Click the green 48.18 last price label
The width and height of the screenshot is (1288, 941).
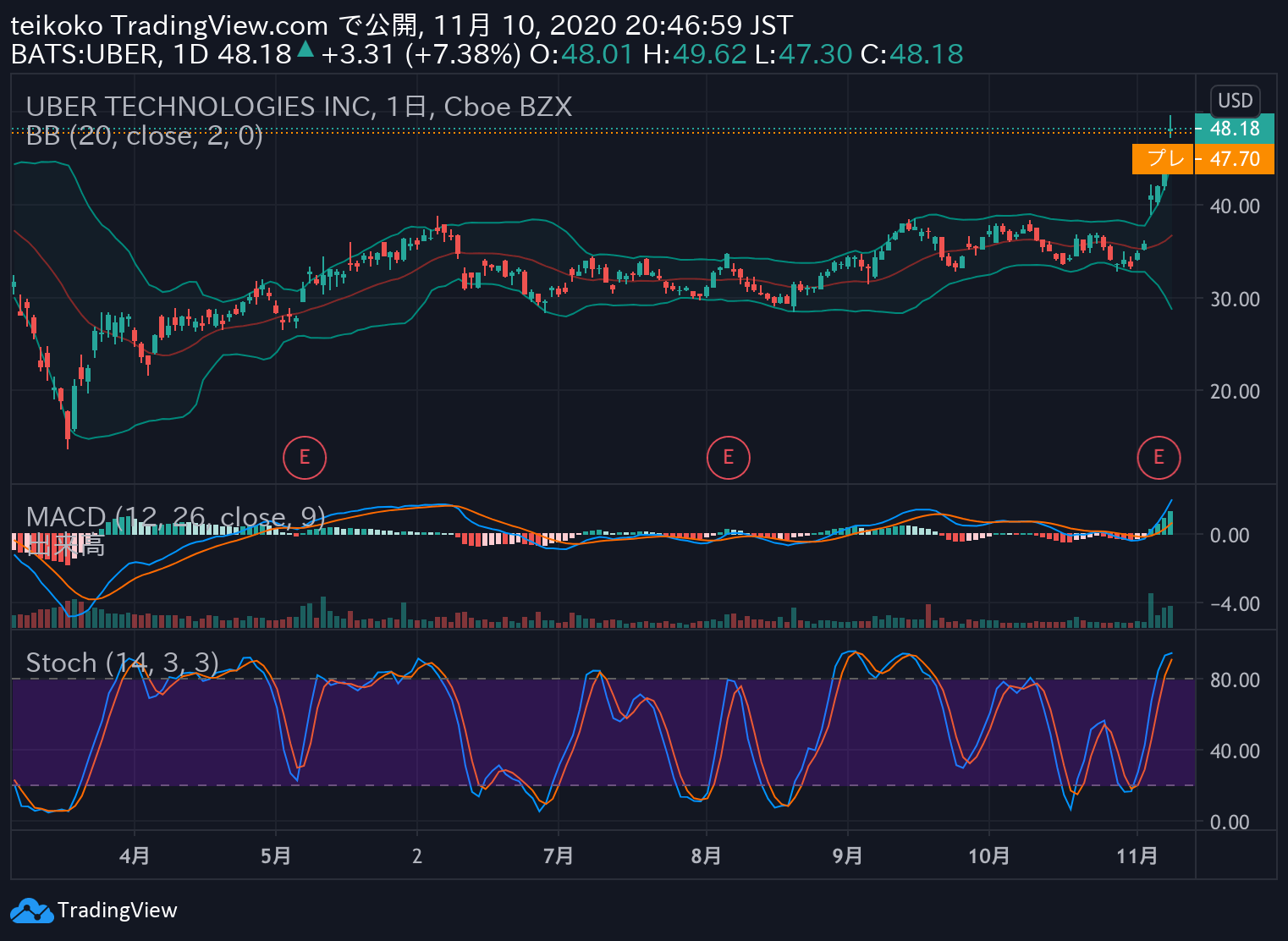pos(1234,129)
